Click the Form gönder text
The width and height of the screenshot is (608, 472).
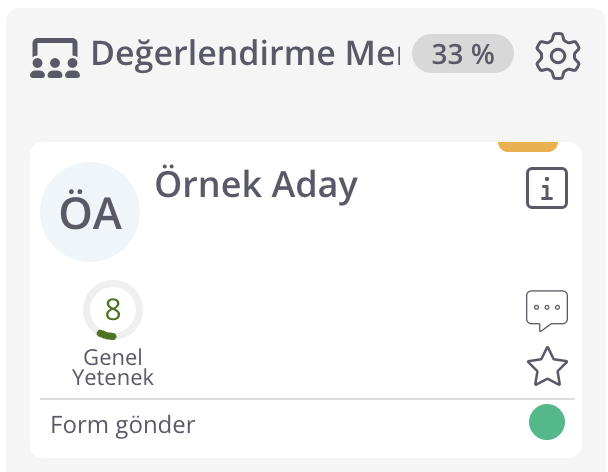click(123, 424)
